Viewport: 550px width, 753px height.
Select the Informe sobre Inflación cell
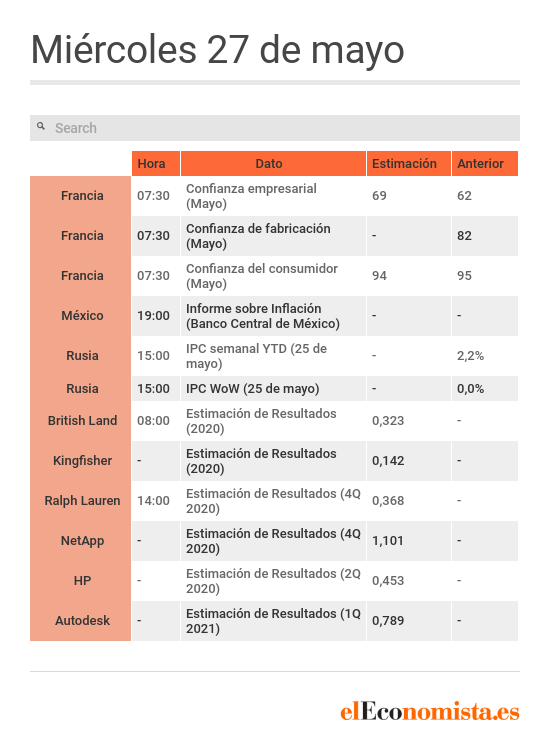click(273, 316)
